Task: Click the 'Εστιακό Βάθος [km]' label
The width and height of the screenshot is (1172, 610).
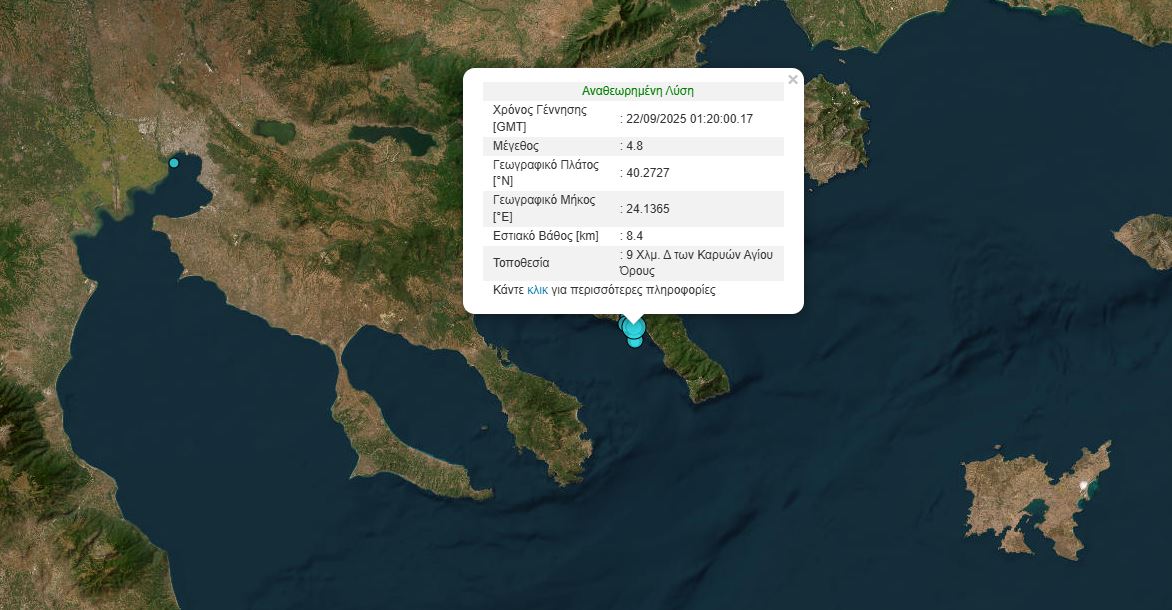Action: (x=546, y=235)
